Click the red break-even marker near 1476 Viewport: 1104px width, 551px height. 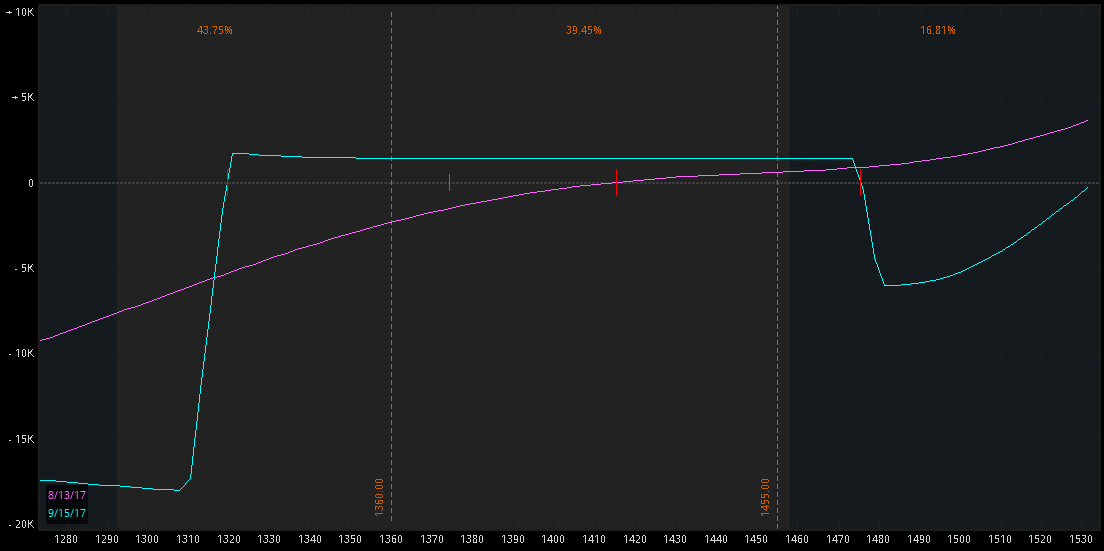point(860,182)
